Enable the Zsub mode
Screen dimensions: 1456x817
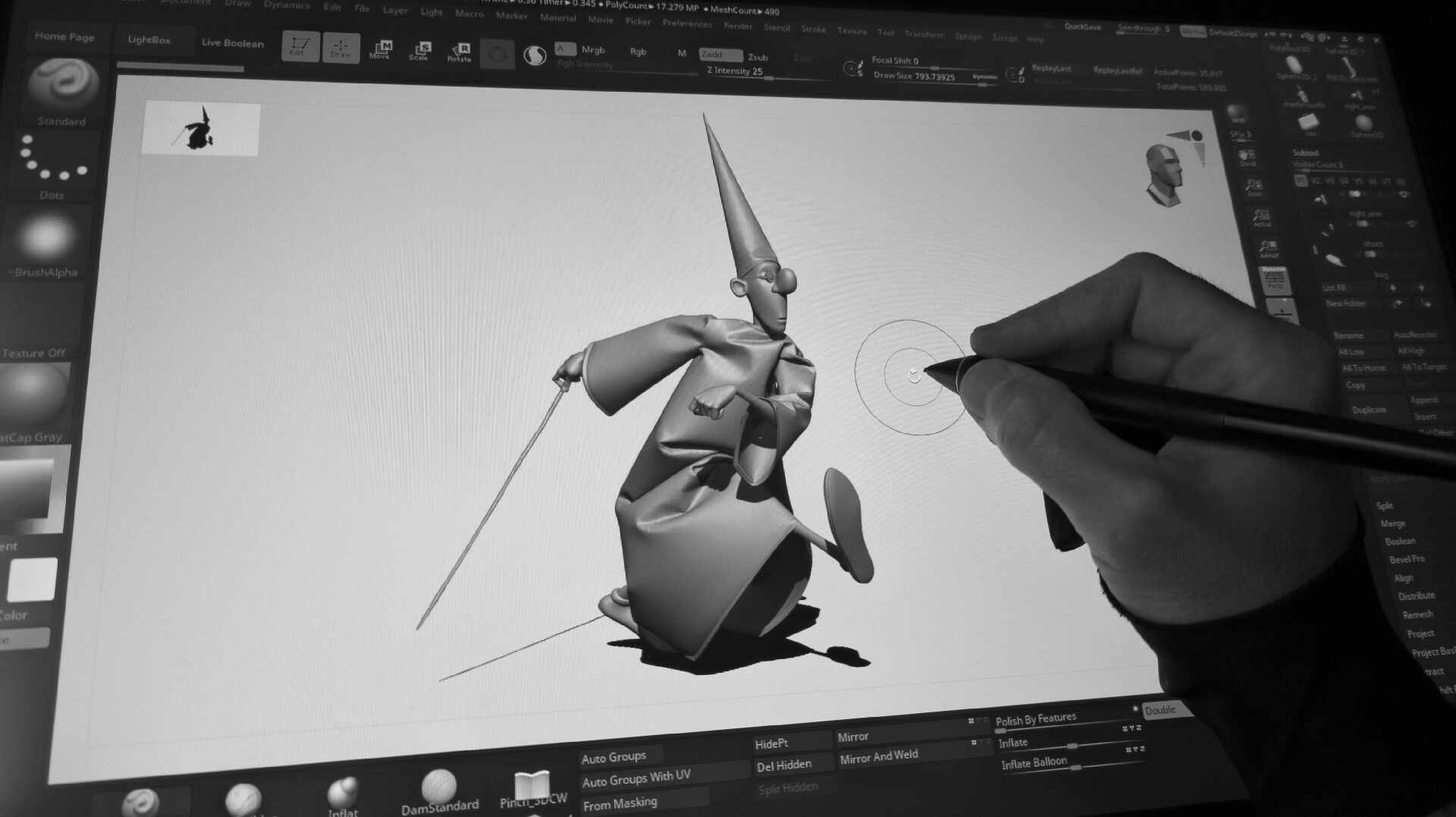tap(758, 57)
